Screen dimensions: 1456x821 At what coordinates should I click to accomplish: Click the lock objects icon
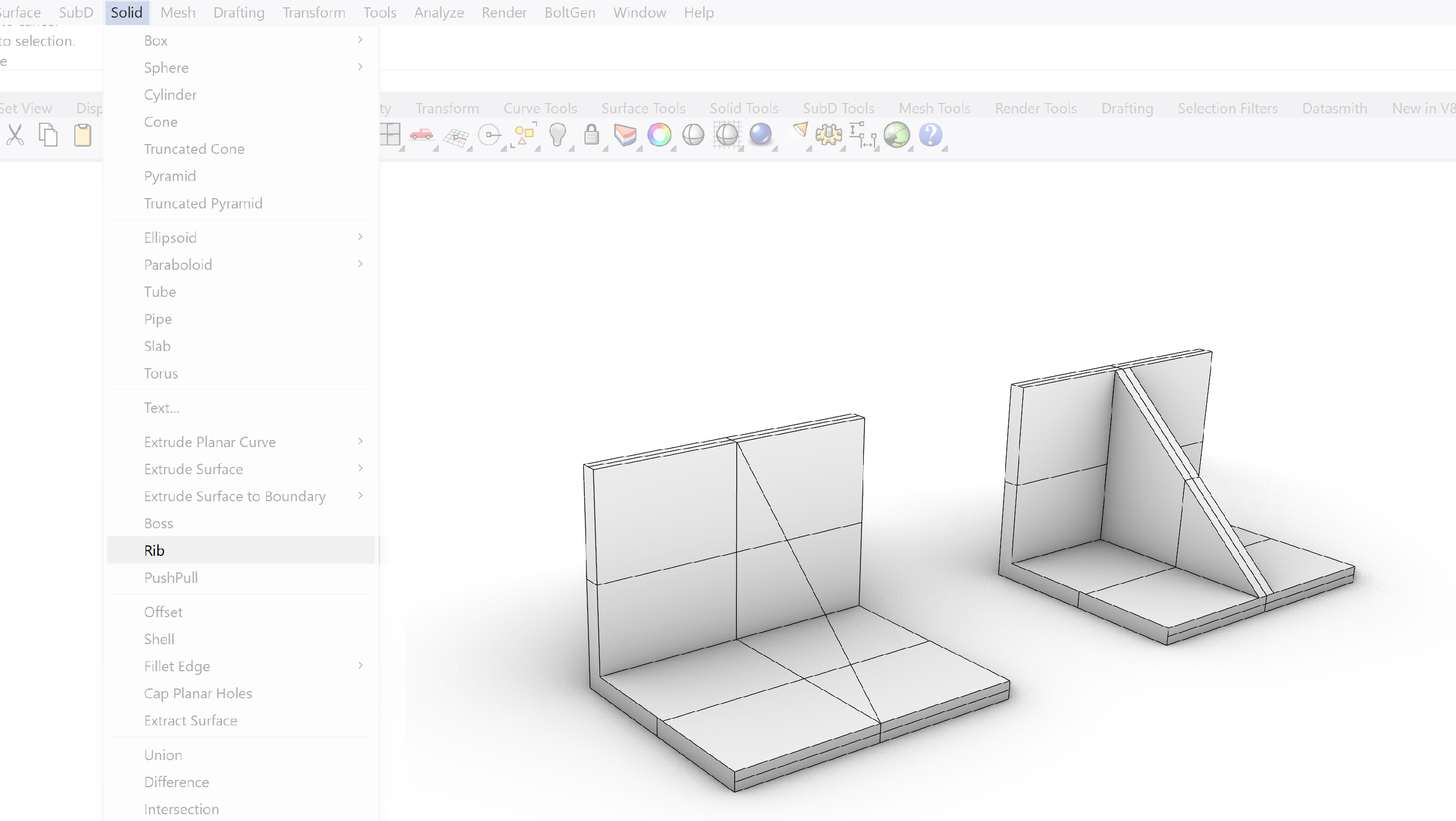click(592, 136)
